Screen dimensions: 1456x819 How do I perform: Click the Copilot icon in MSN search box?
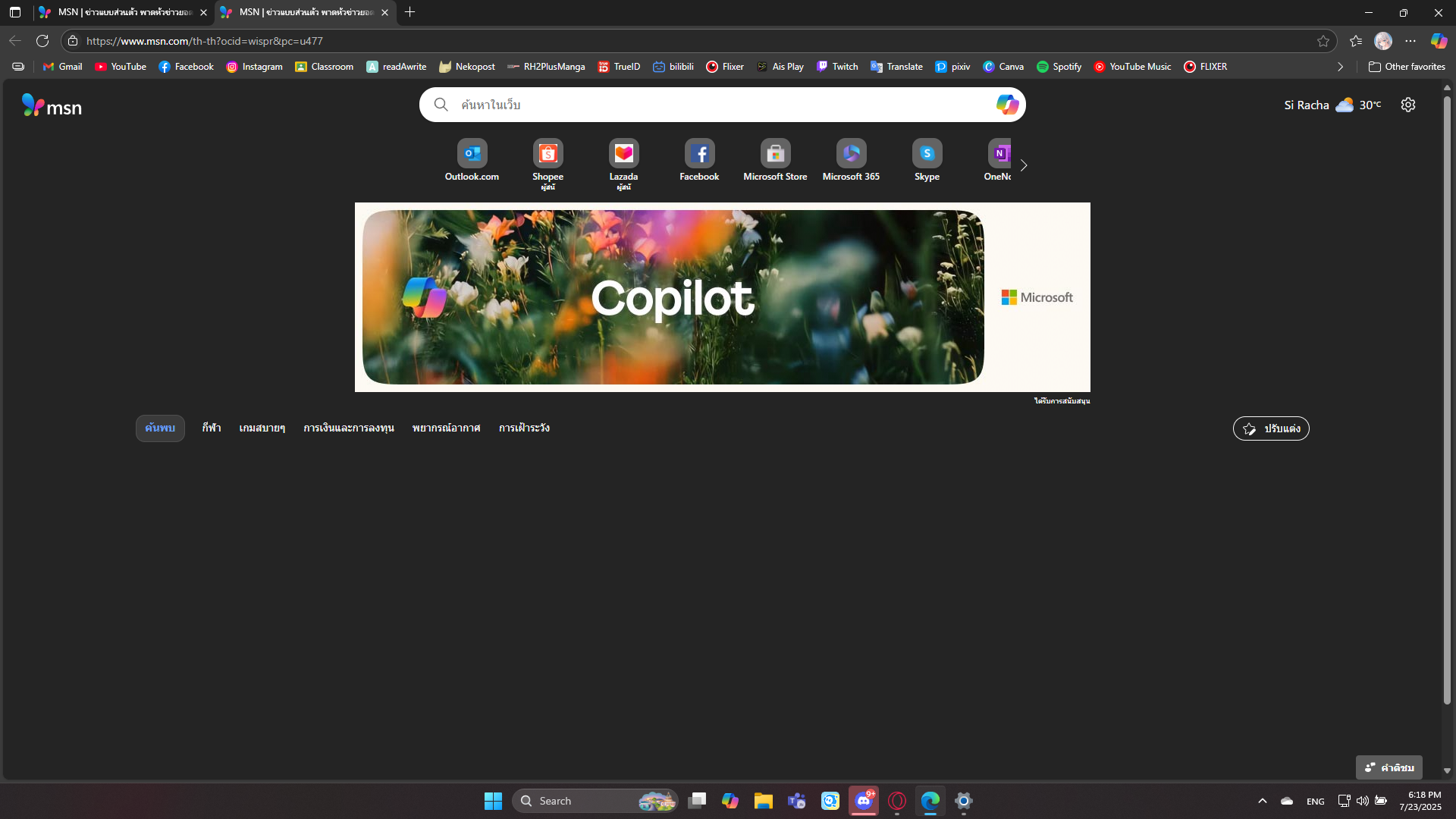1007,105
